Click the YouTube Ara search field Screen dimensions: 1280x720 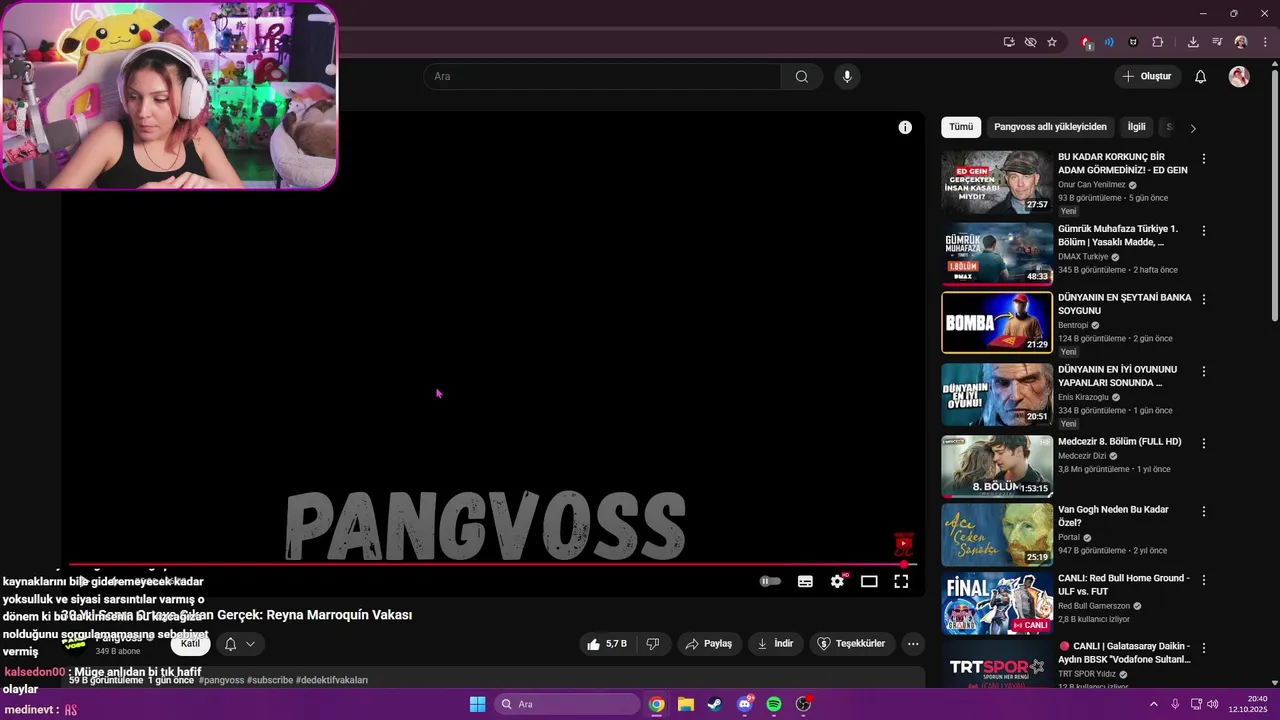(602, 77)
